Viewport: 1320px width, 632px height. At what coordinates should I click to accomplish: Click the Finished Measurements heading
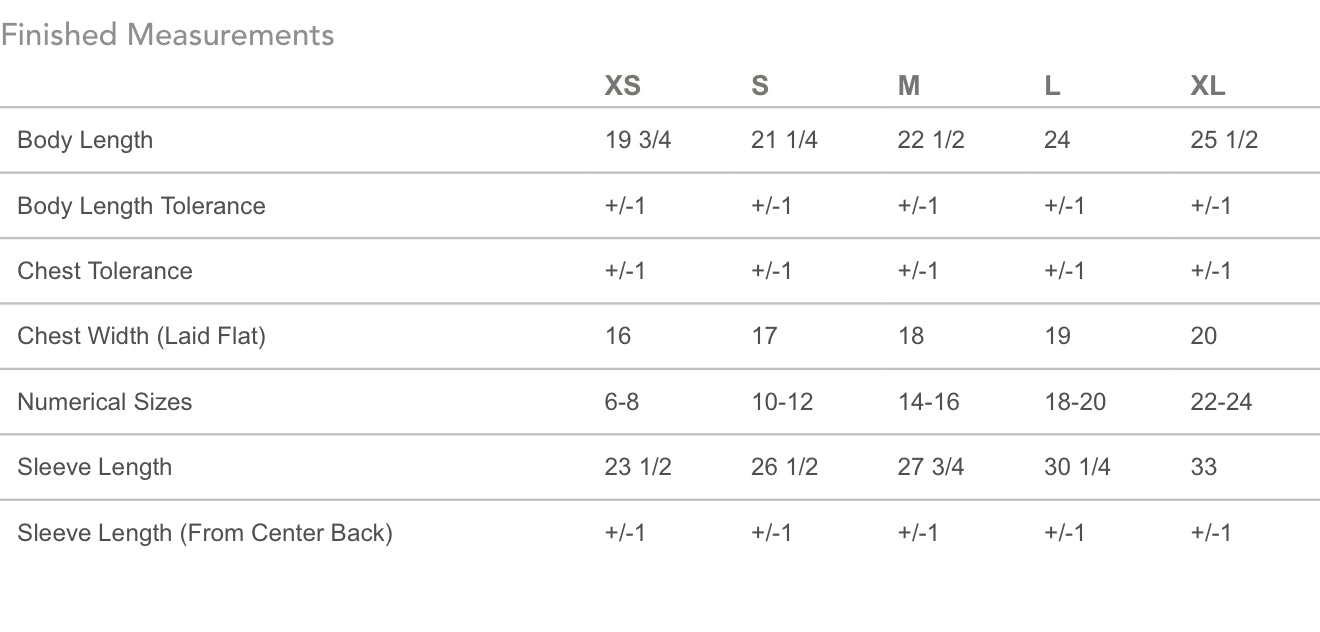[x=167, y=35]
